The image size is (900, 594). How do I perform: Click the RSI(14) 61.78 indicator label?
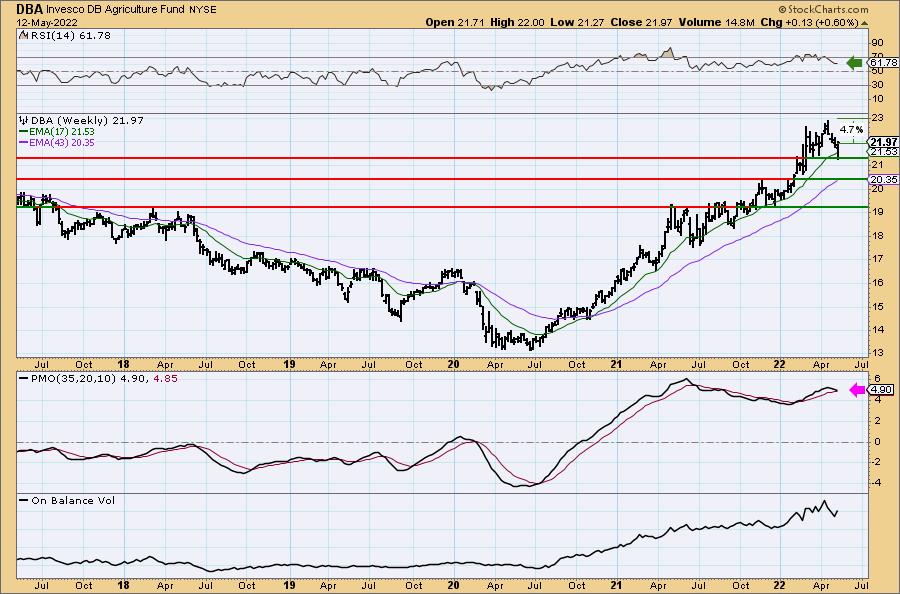[69, 36]
